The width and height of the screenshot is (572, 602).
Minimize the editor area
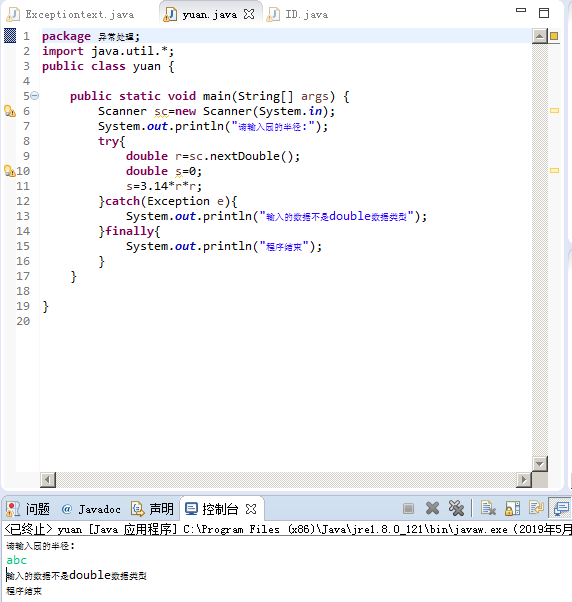[x=521, y=10]
